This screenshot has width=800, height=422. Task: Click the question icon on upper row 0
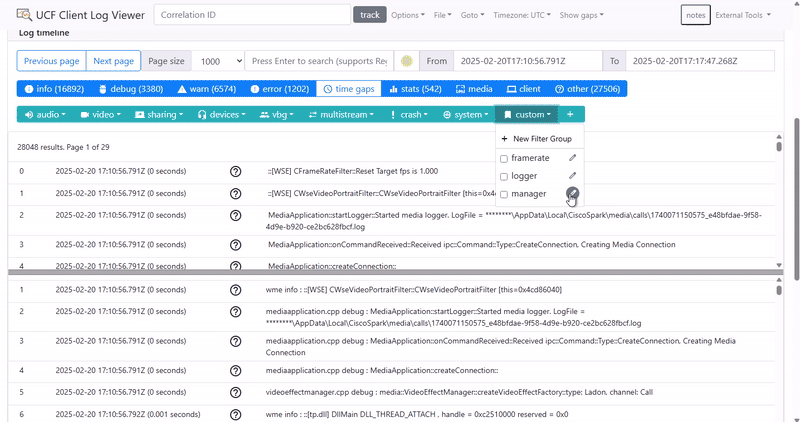235,171
